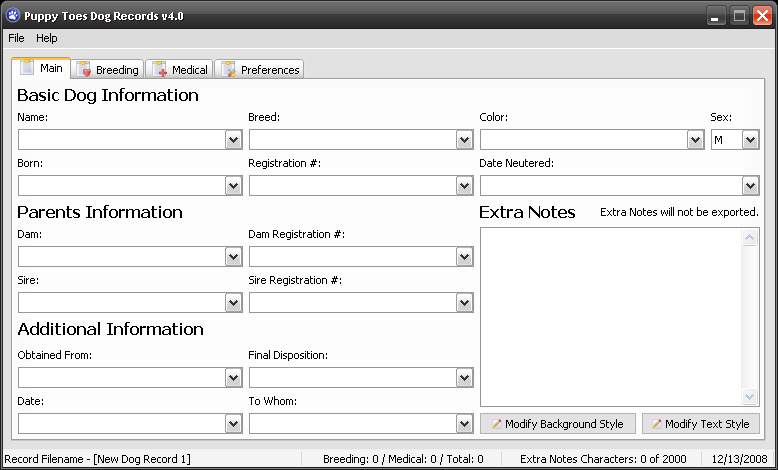Viewport: 778px width, 470px height.
Task: Expand the Color dropdown arrow
Action: click(696, 140)
